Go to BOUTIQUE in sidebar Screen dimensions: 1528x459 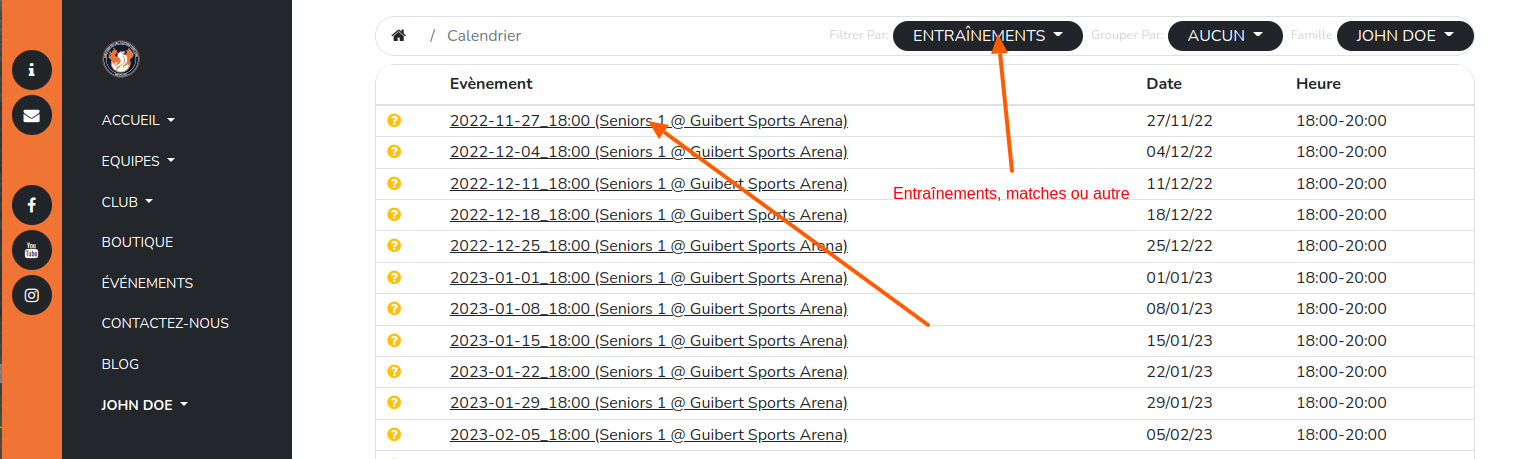pyautogui.click(x=137, y=242)
